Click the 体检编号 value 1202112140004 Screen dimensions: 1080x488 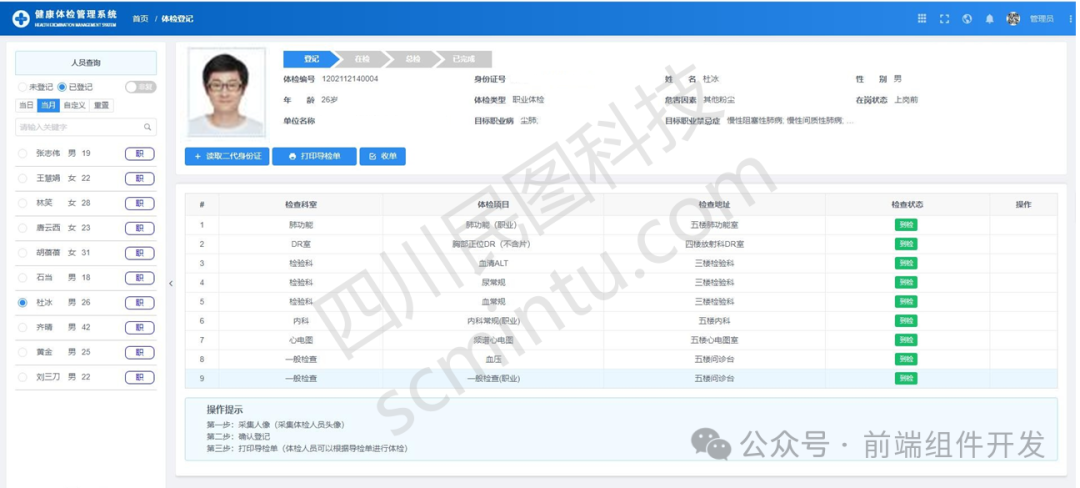click(350, 78)
